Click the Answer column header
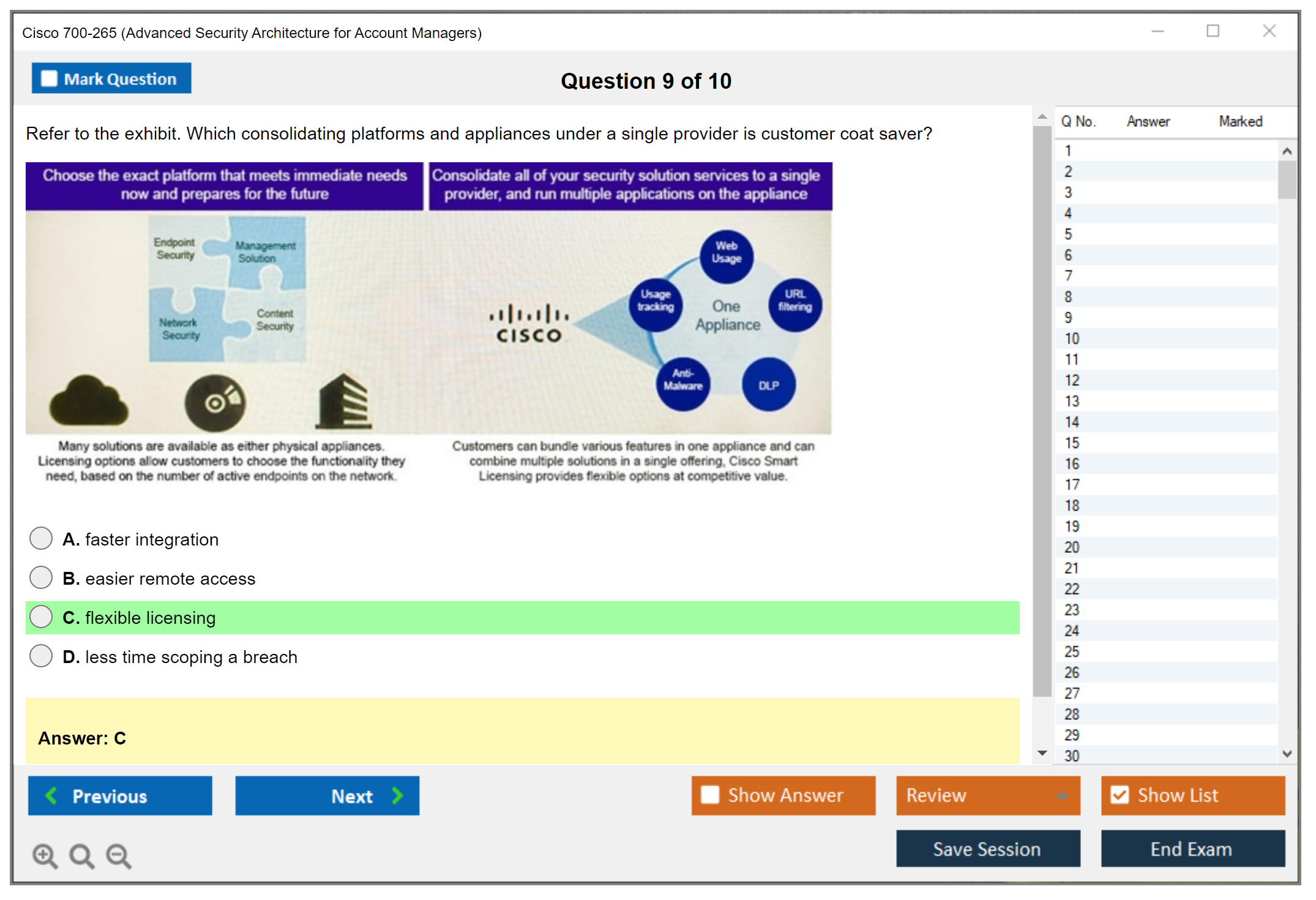The image size is (1316, 900). pyautogui.click(x=1148, y=121)
